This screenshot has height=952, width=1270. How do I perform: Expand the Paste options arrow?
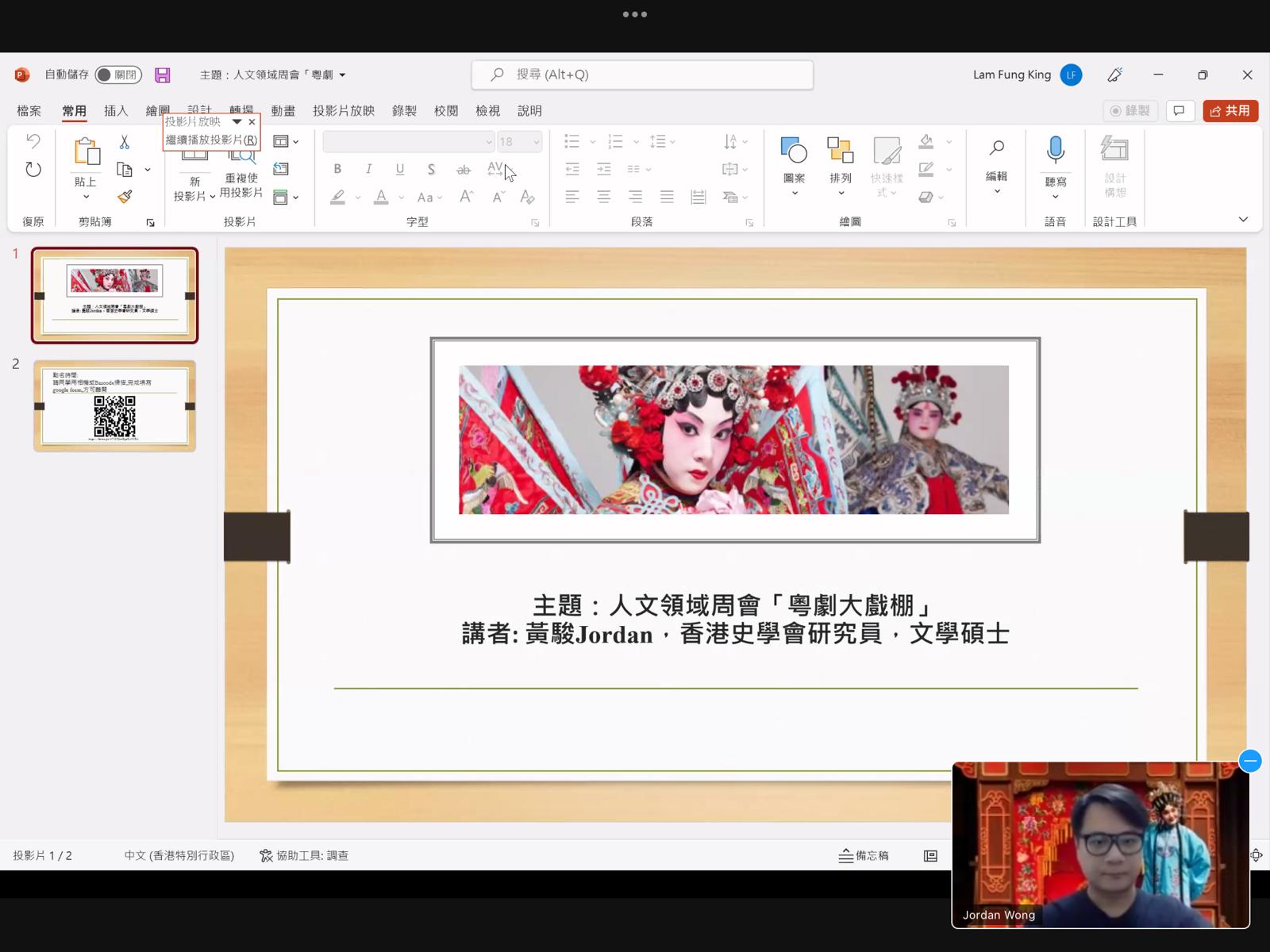[86, 197]
